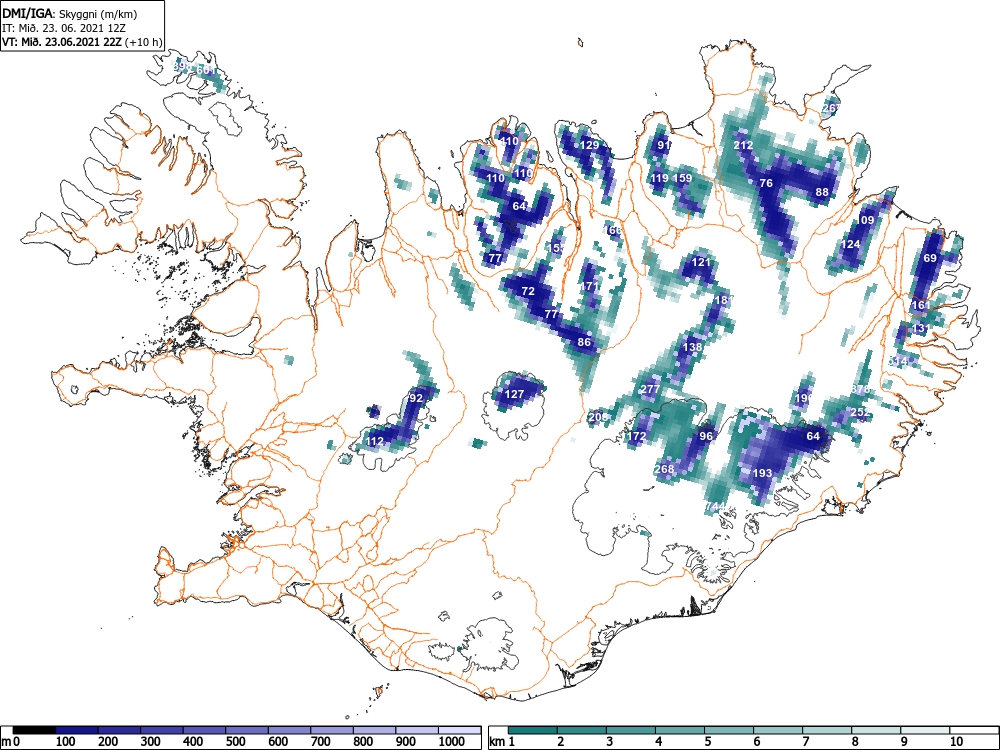Select the navy swatch between 100 and 200
Screen dimensions: 1000x750
(77, 730)
